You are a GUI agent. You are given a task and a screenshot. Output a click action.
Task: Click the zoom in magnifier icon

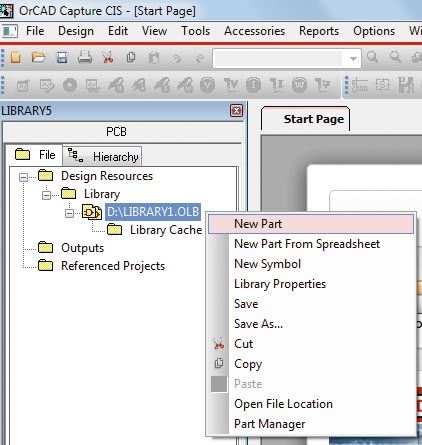click(x=372, y=57)
